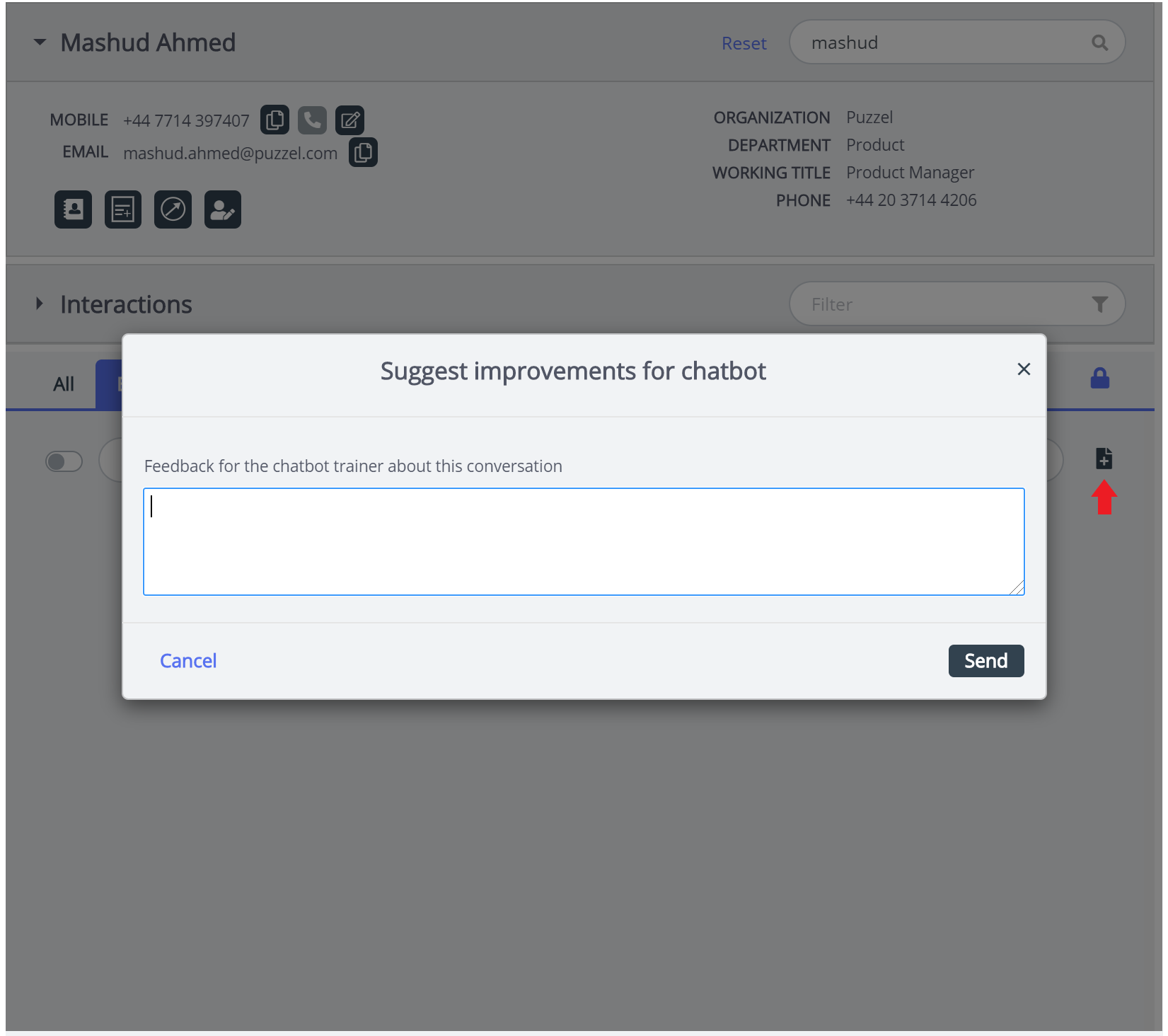Viewport: 1168px width, 1036px height.
Task: Click the Reset link
Action: pos(744,43)
